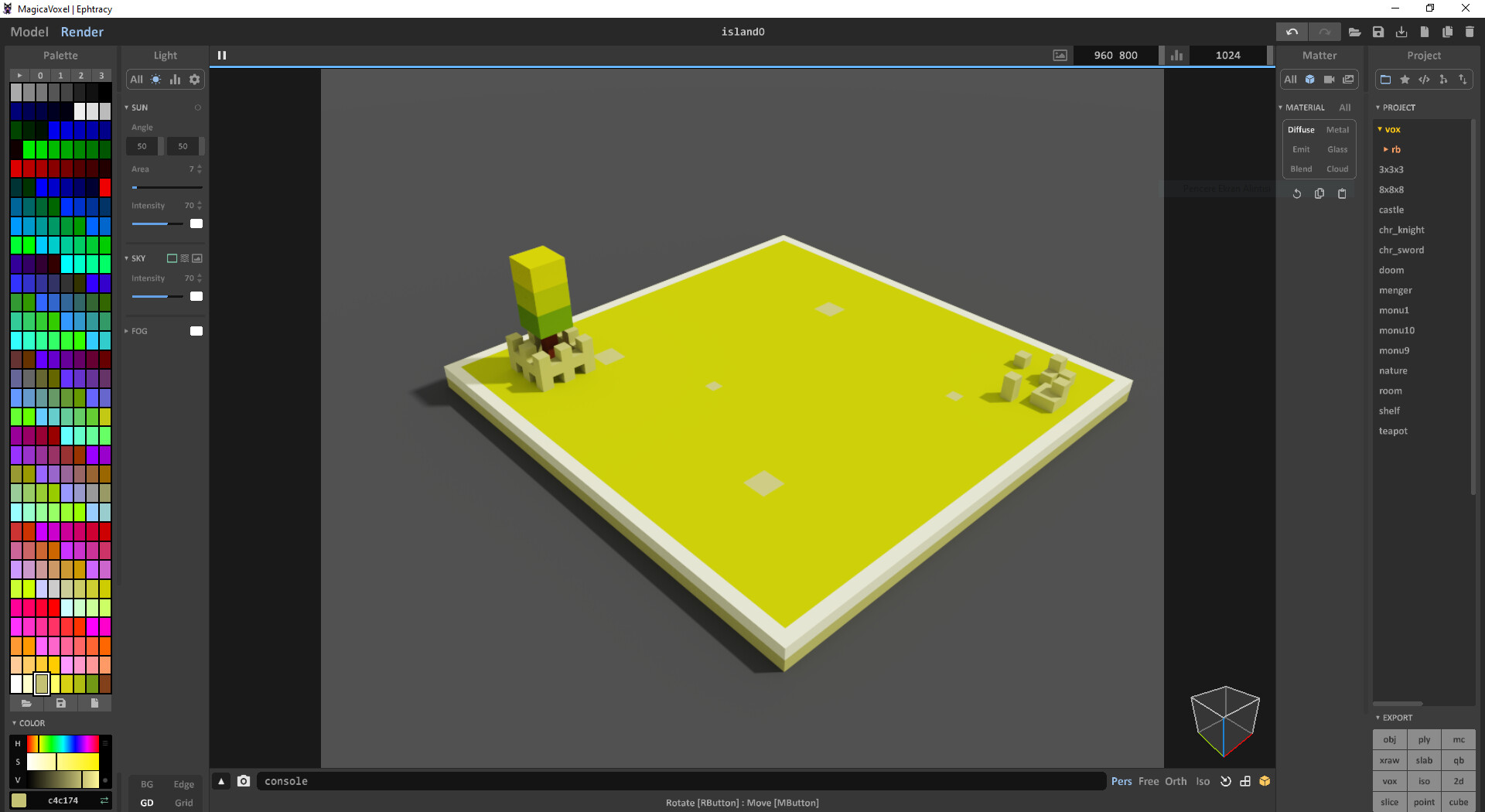Select Diffuse material type
The width and height of the screenshot is (1485, 812).
1300,129
